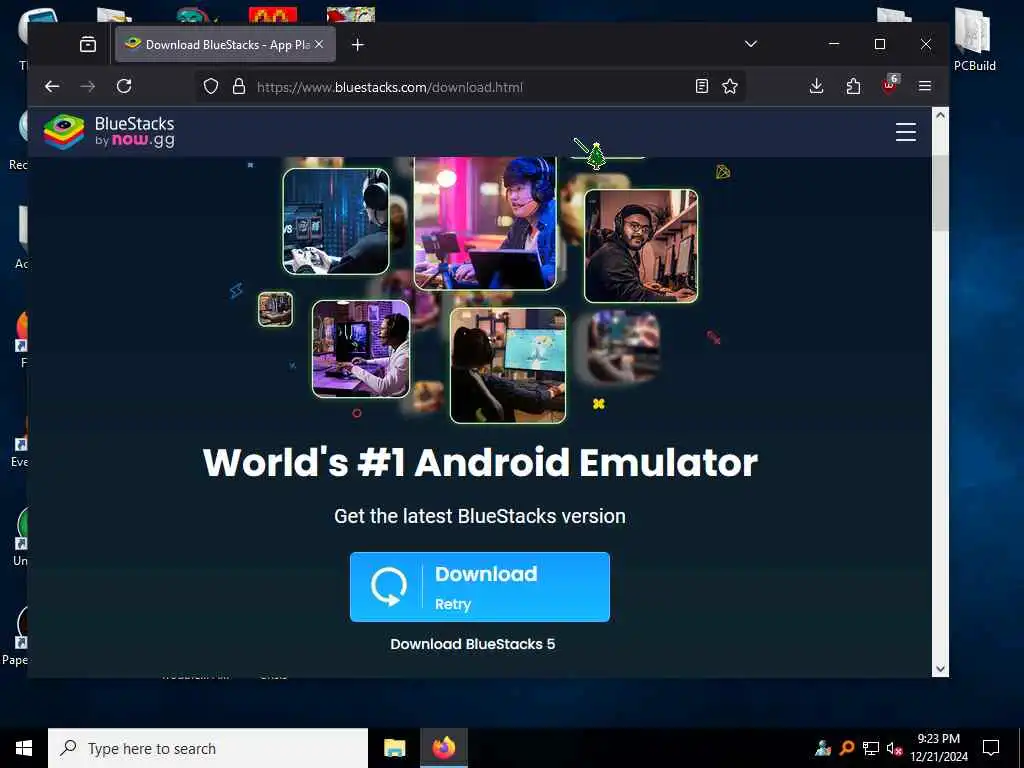Image resolution: width=1024 pixels, height=768 pixels.
Task: Select the Download BlueStacks - App Player tab
Action: coord(225,44)
